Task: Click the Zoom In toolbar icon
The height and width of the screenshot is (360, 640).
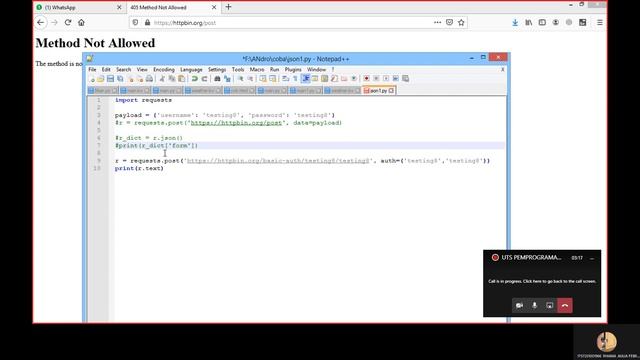Action: [x=240, y=78]
